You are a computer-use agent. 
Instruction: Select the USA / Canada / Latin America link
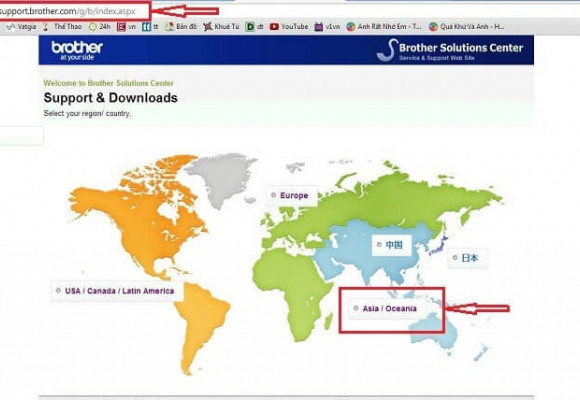pos(115,291)
